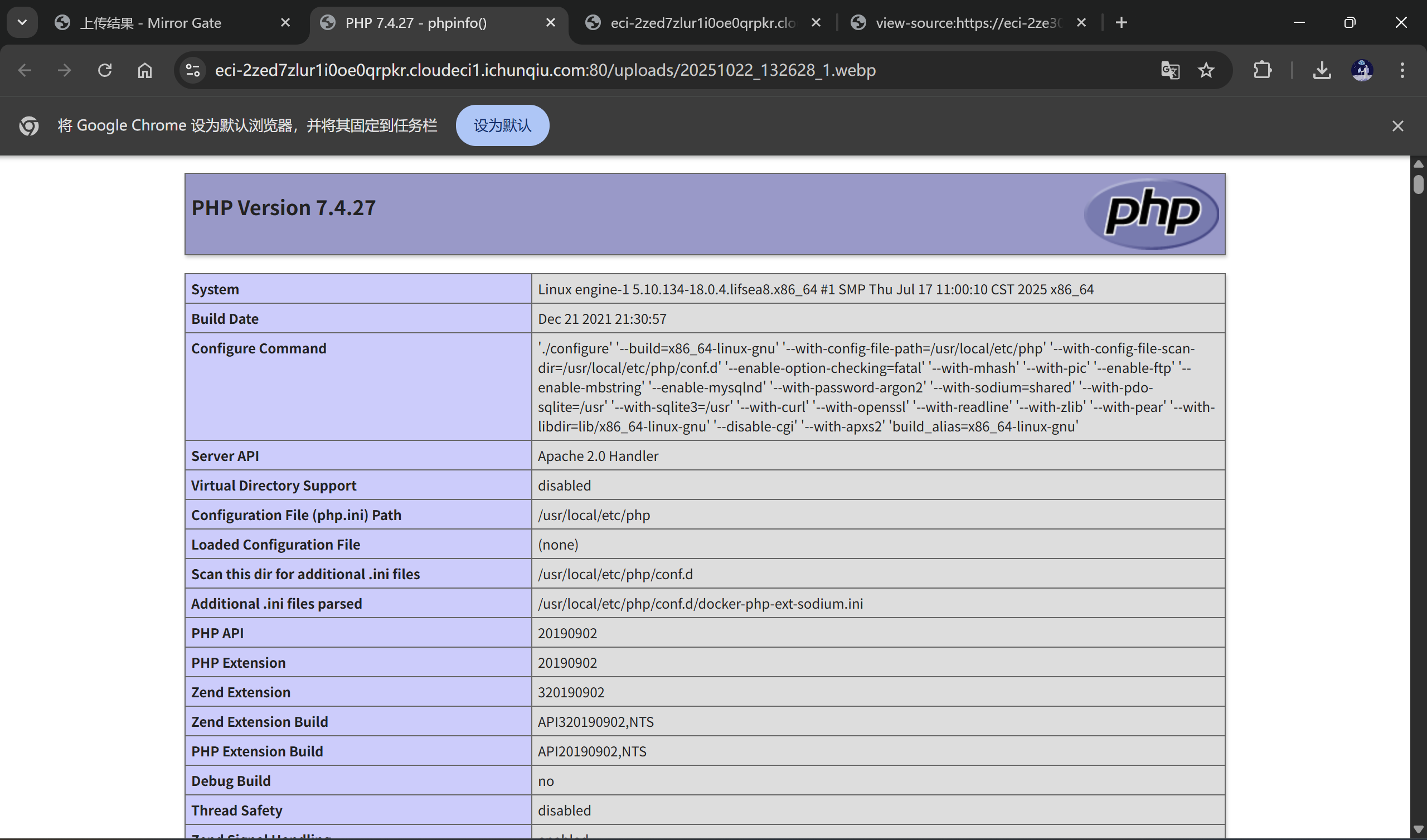Bookmark this page with the star
Screen dimensions: 1427x840
coord(1206,70)
